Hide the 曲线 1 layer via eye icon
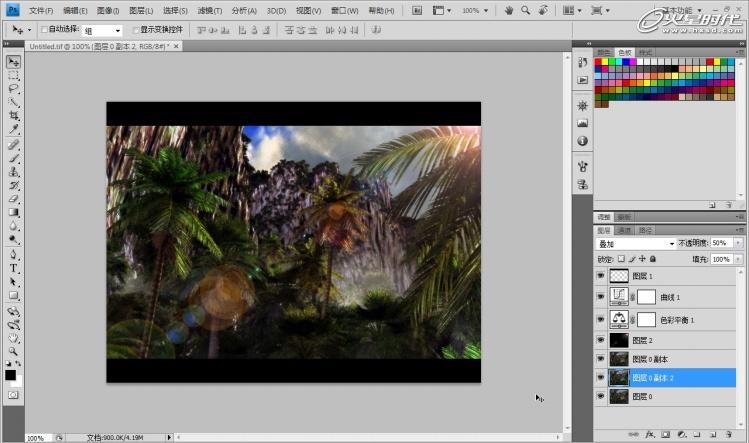Screen dimensions: 749x443 [600, 297]
